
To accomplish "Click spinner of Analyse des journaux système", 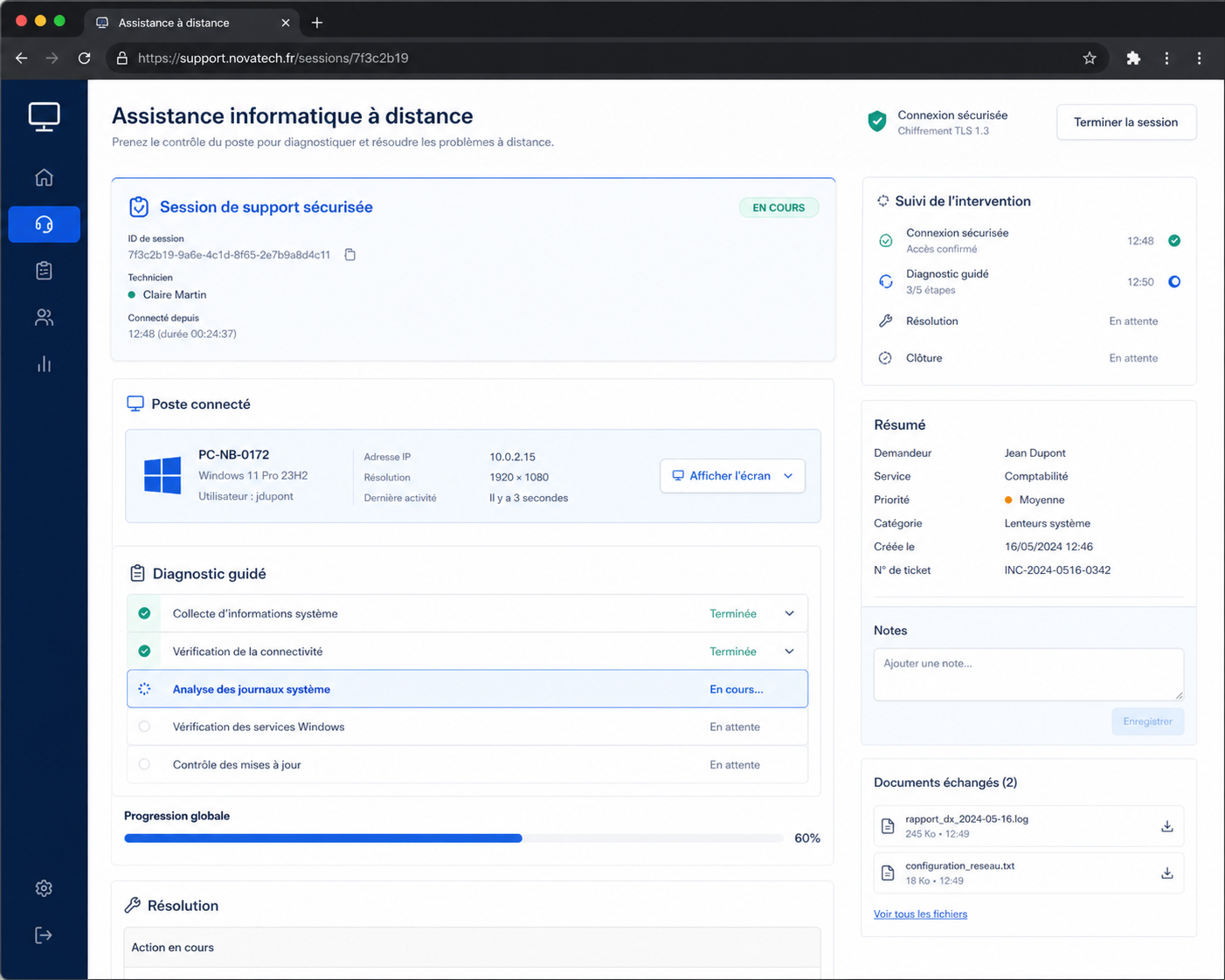I will (144, 689).
